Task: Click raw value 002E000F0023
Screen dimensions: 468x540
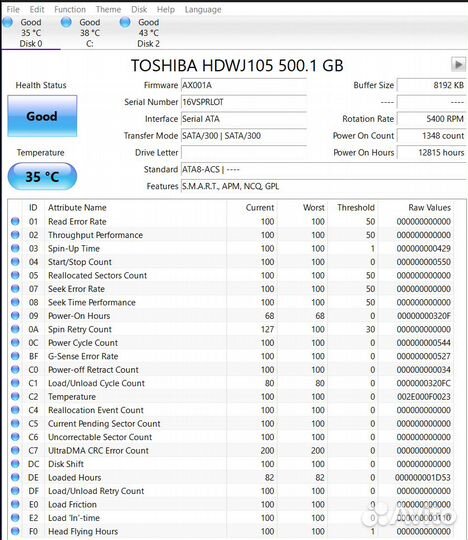Action: [424, 396]
